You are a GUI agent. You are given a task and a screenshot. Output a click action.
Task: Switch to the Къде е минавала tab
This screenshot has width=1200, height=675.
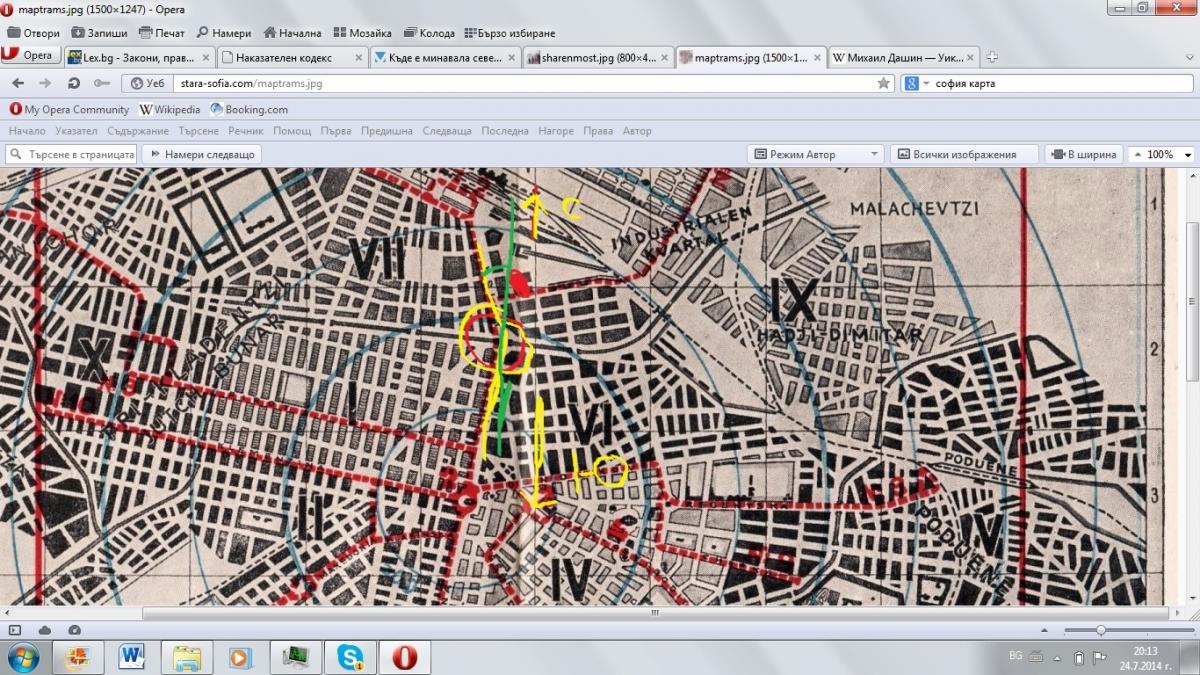pos(445,57)
